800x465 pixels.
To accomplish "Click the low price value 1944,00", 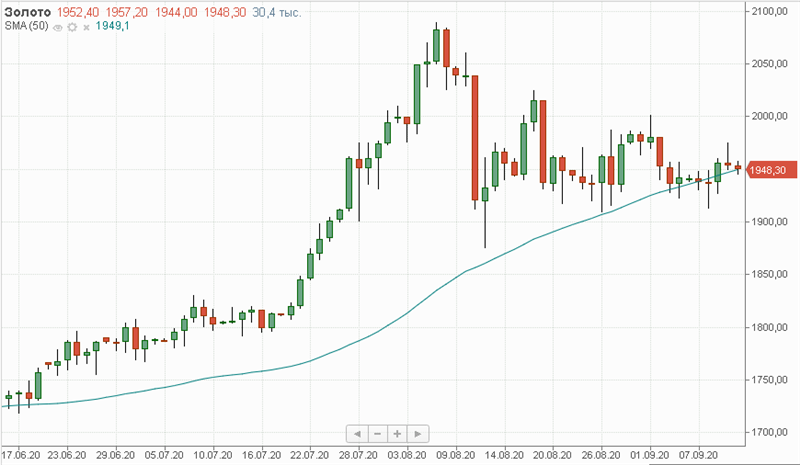I will pyautogui.click(x=176, y=12).
